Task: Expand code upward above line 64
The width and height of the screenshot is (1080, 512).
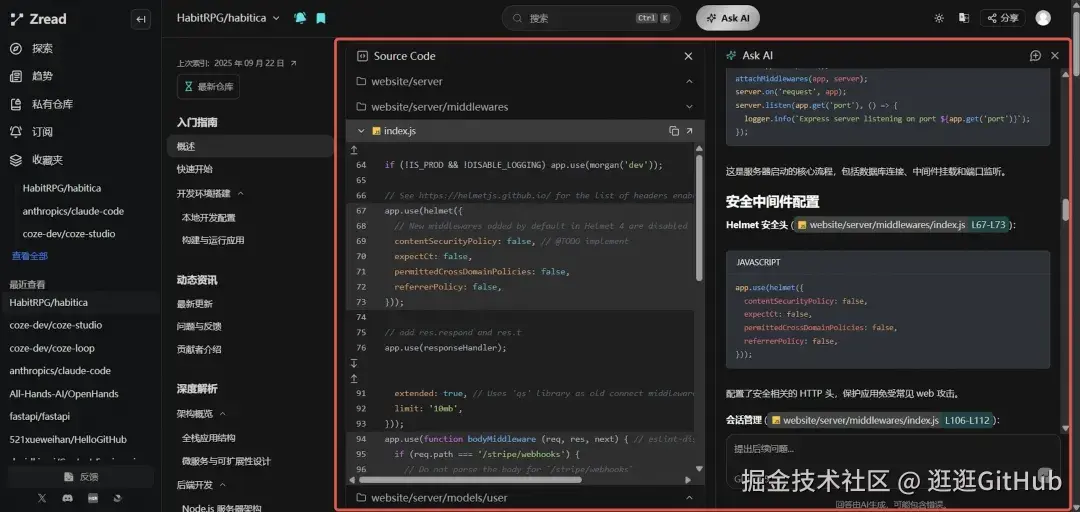Action: (x=354, y=150)
